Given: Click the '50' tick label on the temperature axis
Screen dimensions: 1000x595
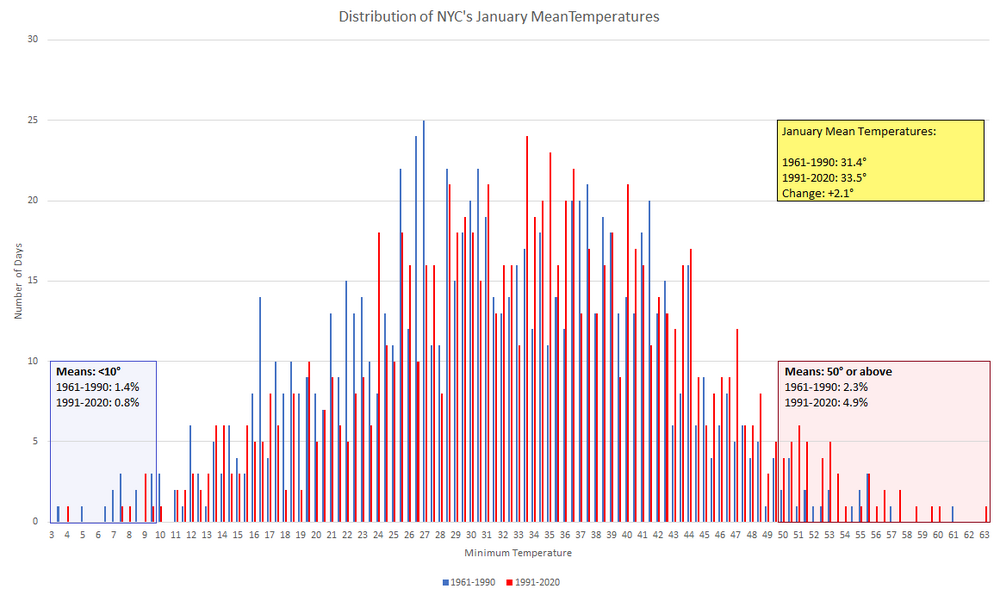Looking at the screenshot, I should pos(783,535).
